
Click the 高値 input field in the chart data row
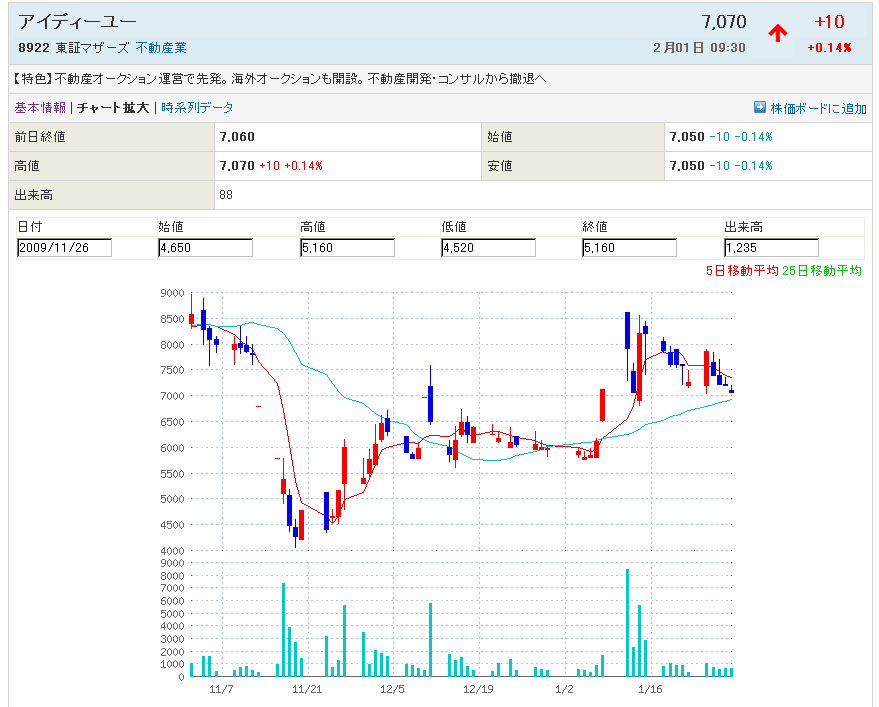click(x=347, y=248)
